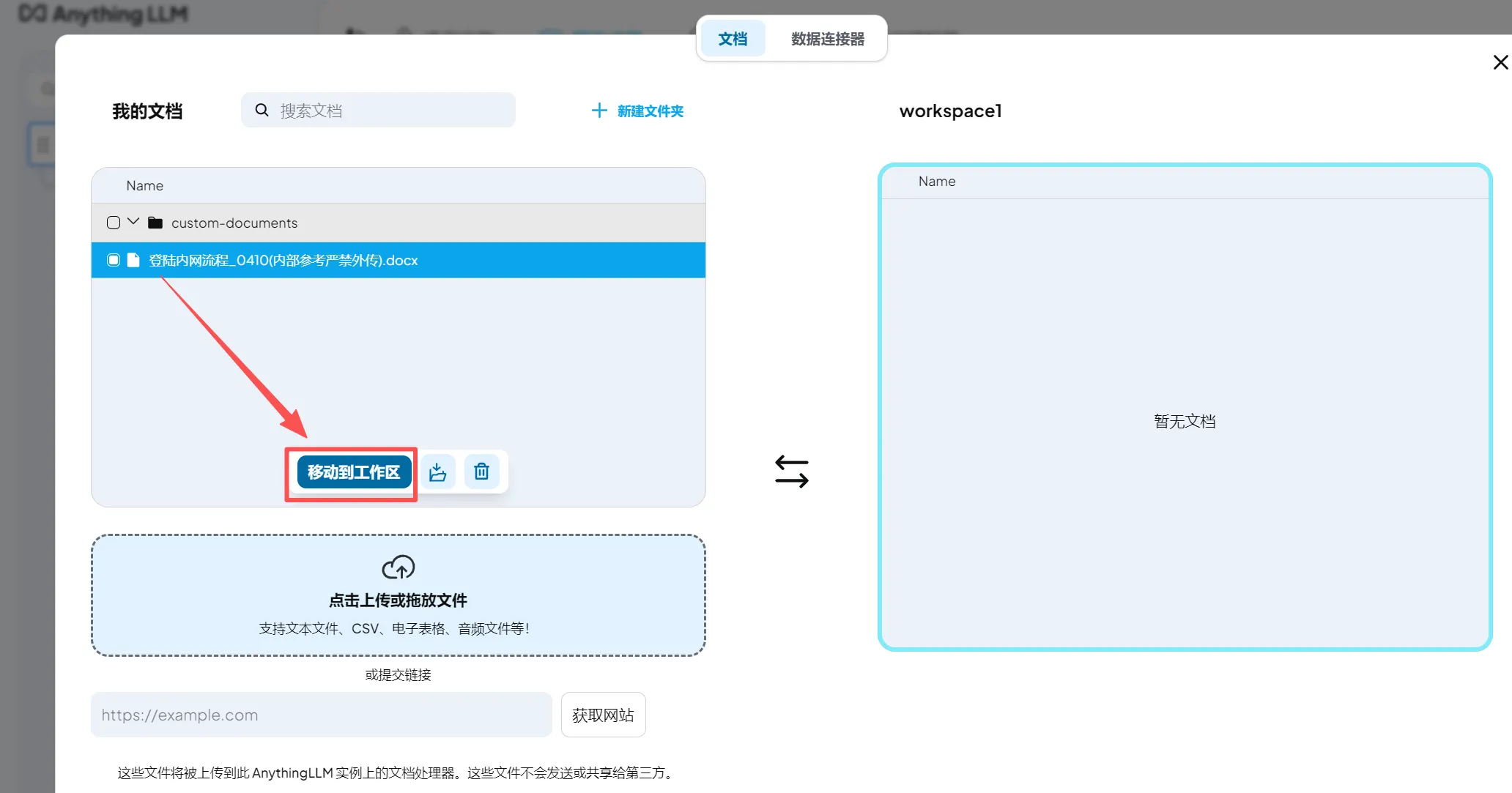Click the folder download icon next to move button

coord(437,472)
